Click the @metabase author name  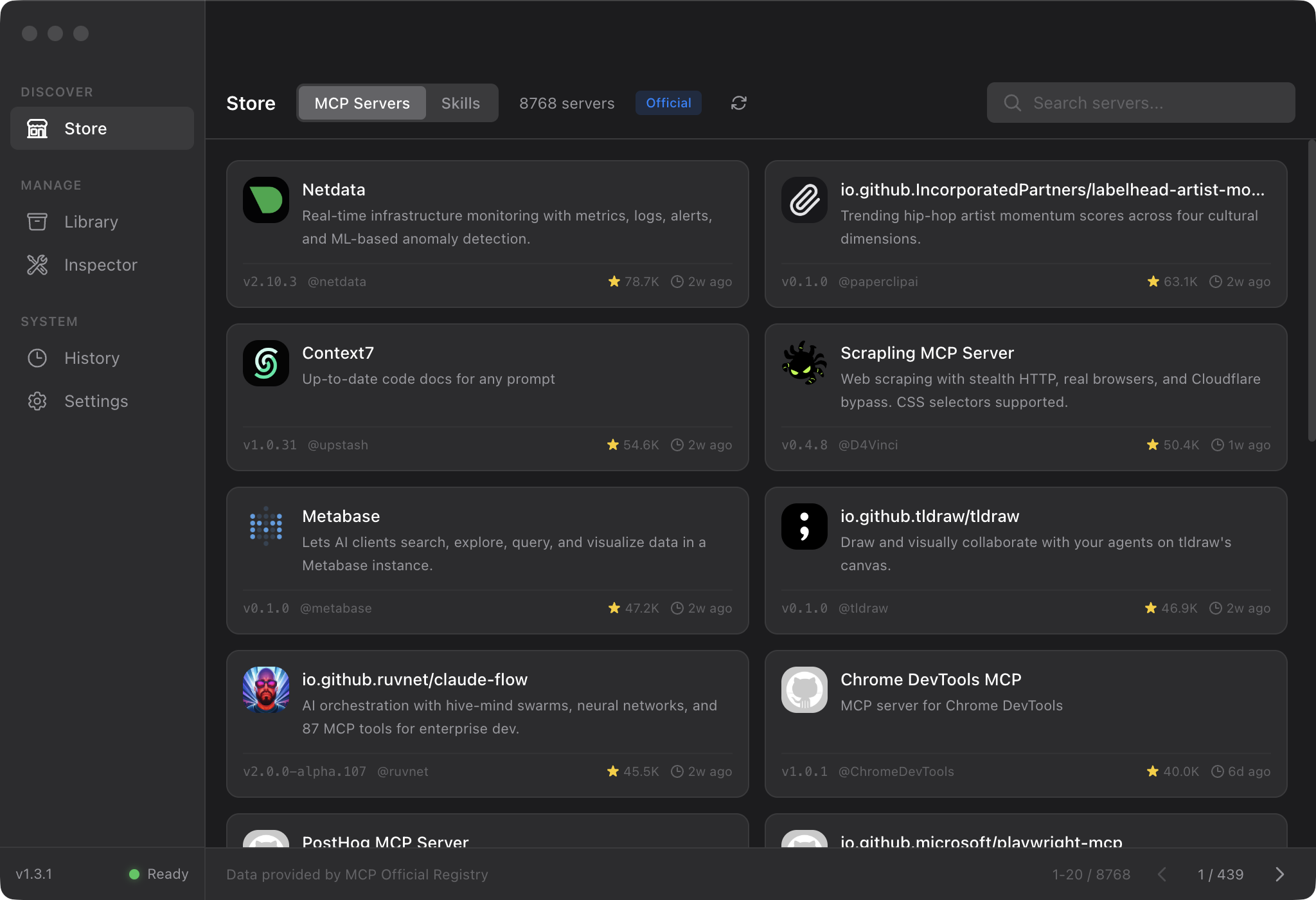coord(336,608)
